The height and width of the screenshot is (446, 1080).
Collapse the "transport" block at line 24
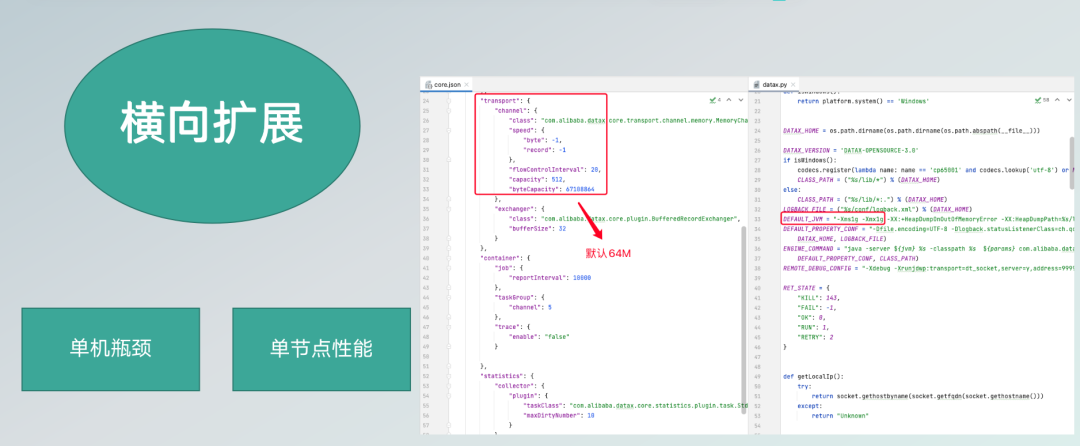coord(449,100)
